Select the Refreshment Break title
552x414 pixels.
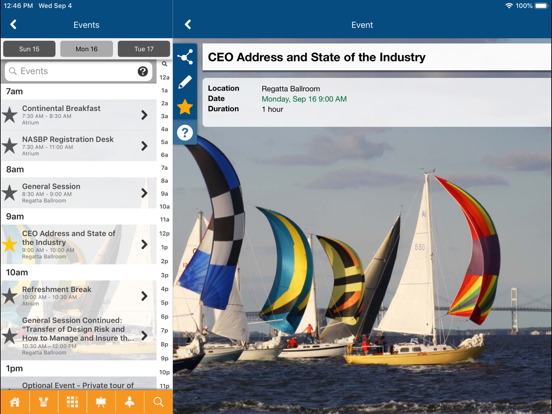point(57,289)
